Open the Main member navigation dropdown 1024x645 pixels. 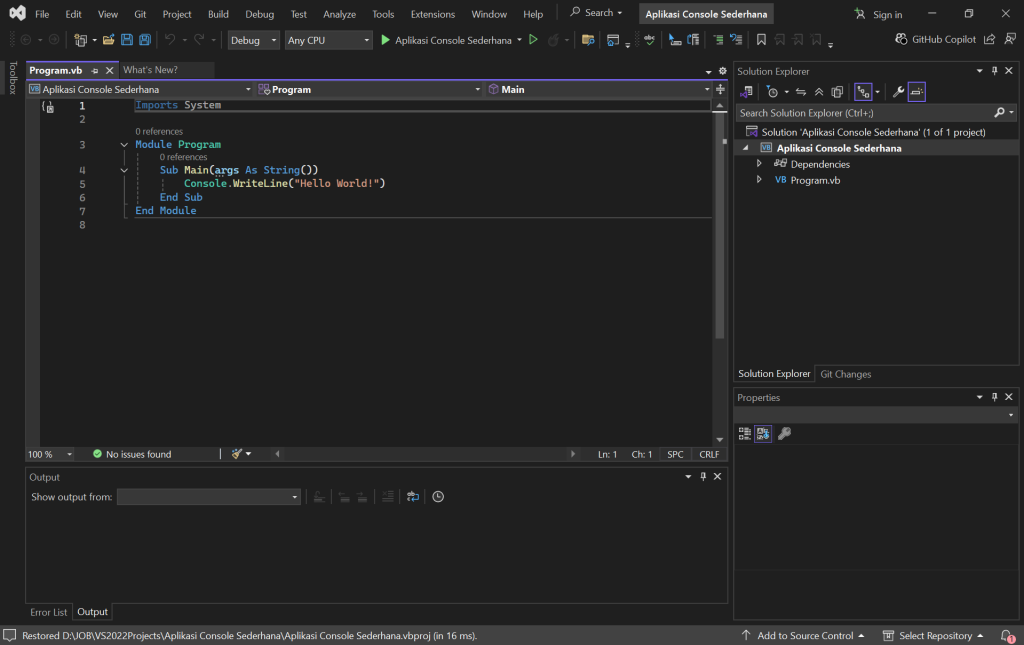pyautogui.click(x=599, y=89)
